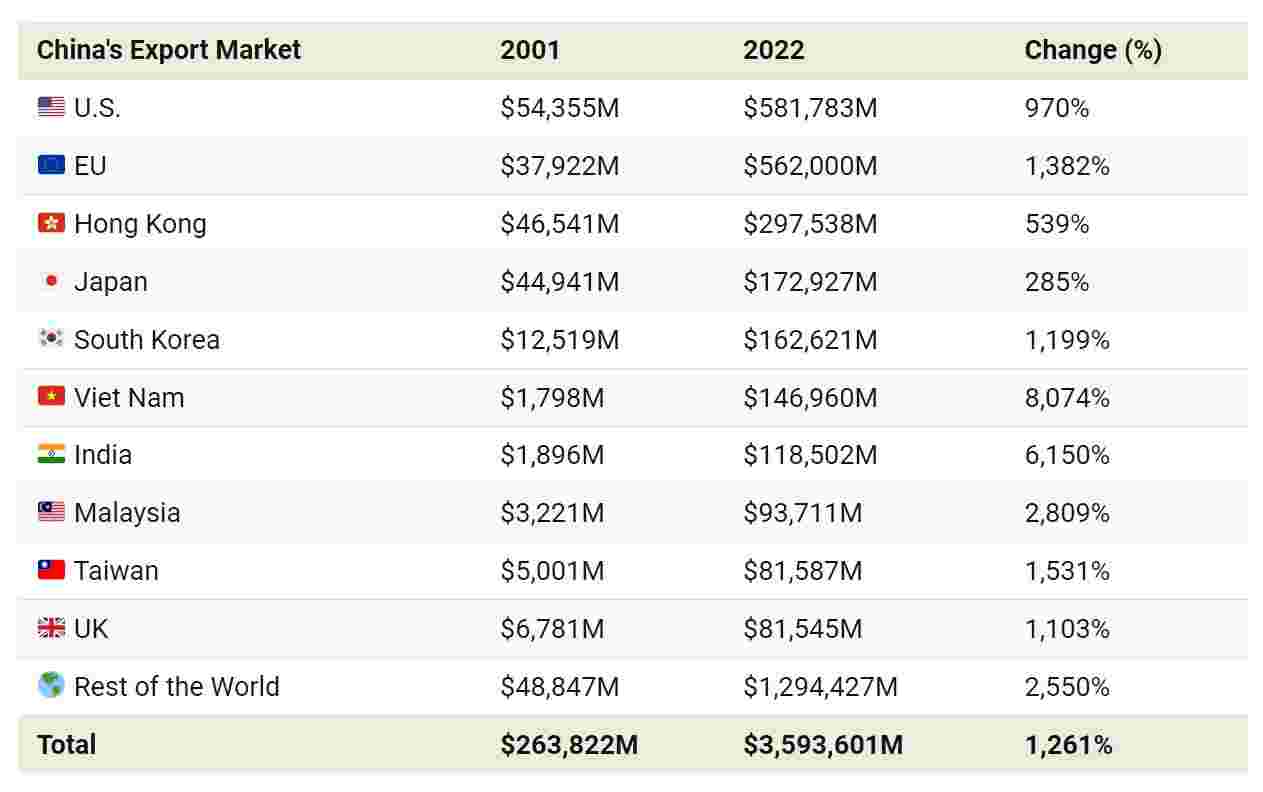1263x792 pixels.
Task: Click the South Korea flag icon
Action: (51, 339)
